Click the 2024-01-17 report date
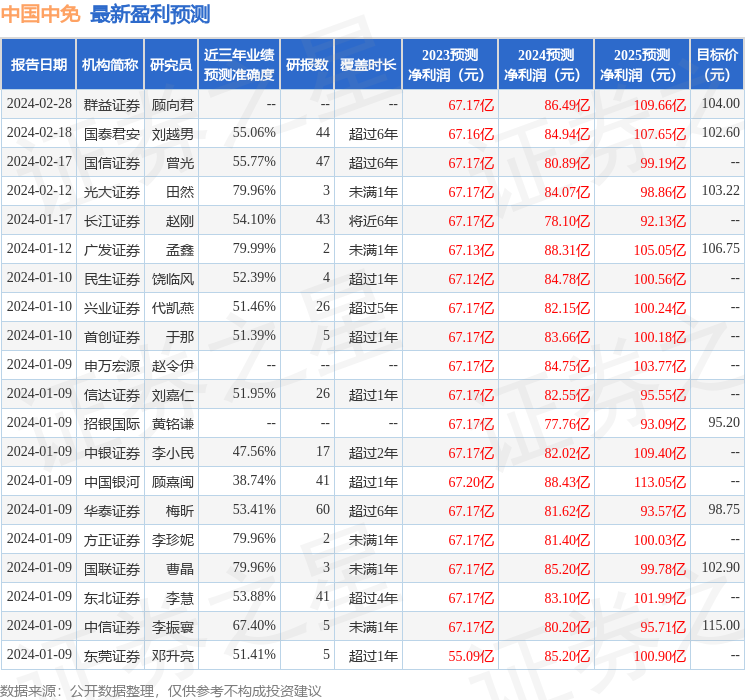The image size is (745, 700). point(39,220)
